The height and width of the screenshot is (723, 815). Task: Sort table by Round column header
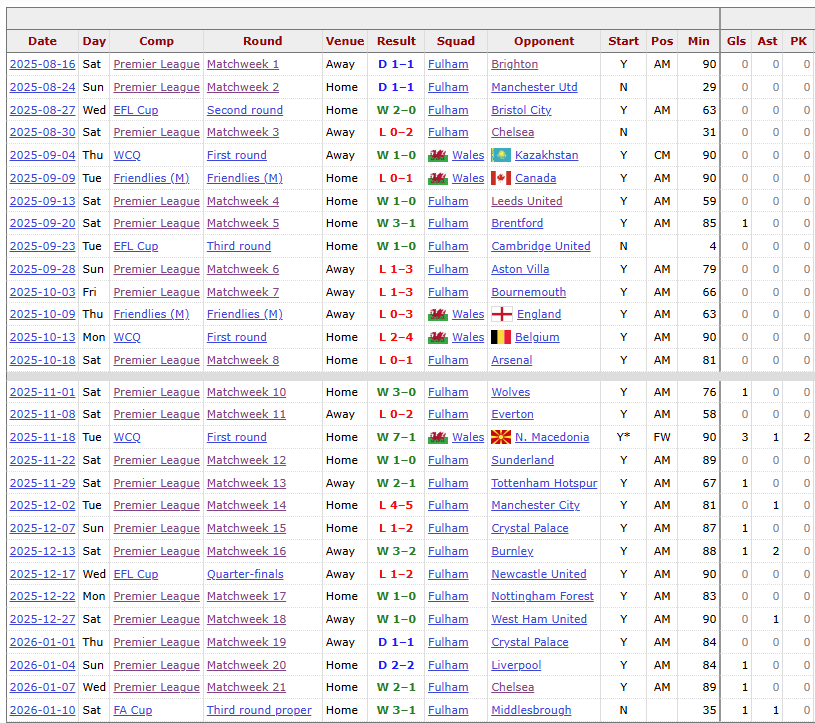point(262,41)
